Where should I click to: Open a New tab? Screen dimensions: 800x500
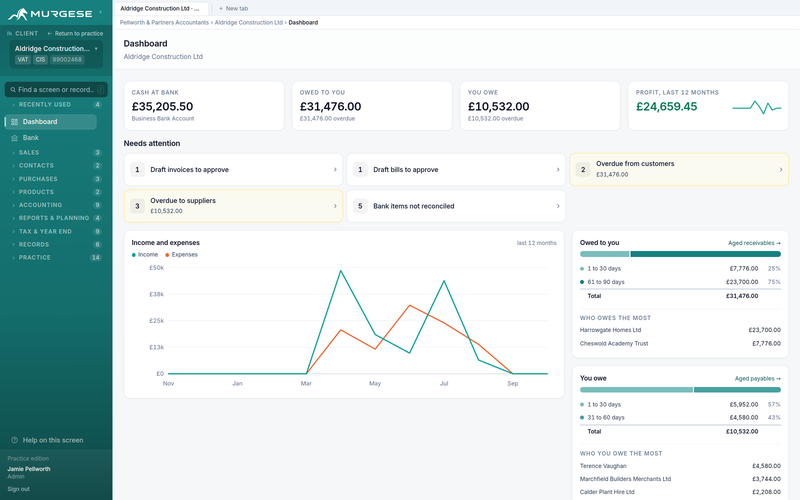[233, 9]
